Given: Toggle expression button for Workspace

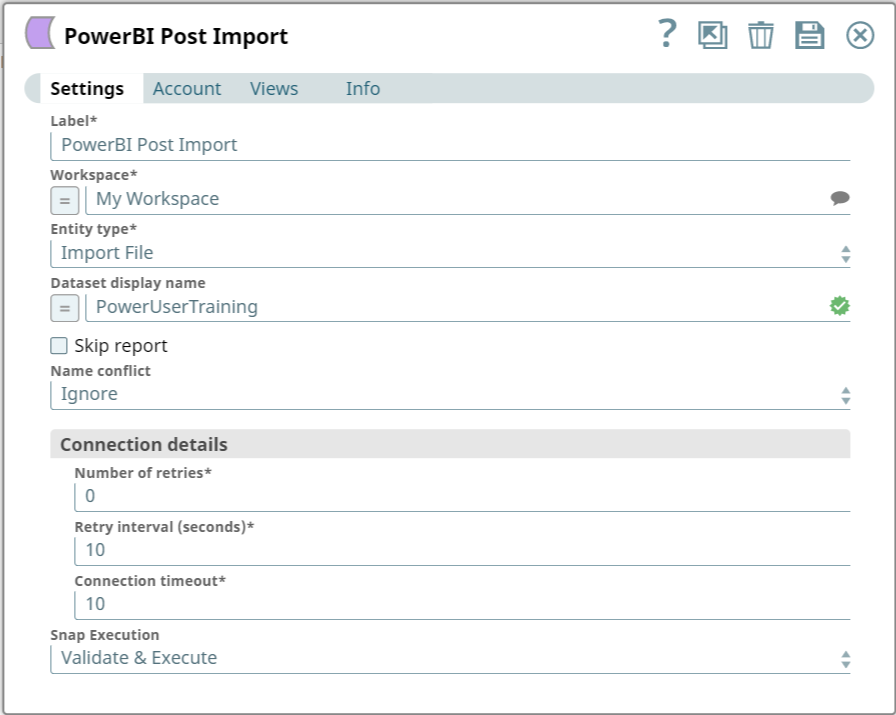Looking at the screenshot, I should pos(65,201).
